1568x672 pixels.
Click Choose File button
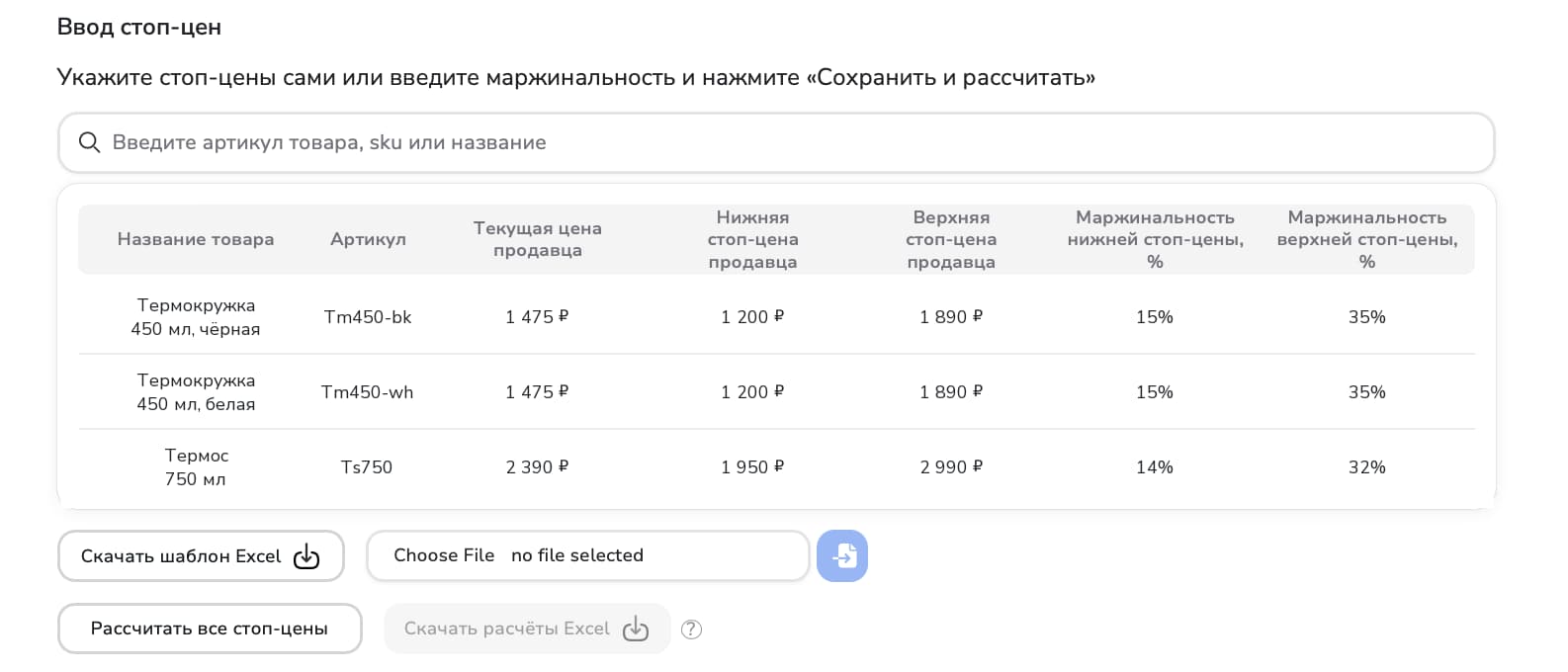pos(444,555)
